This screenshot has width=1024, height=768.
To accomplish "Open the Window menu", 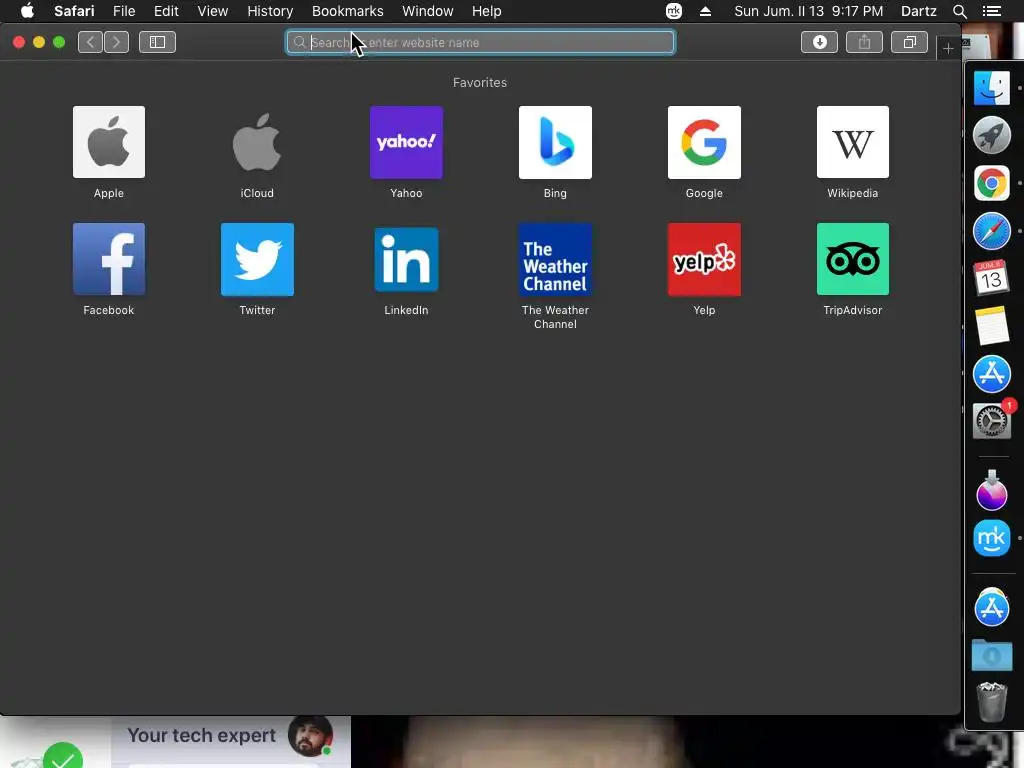I will coord(428,11).
